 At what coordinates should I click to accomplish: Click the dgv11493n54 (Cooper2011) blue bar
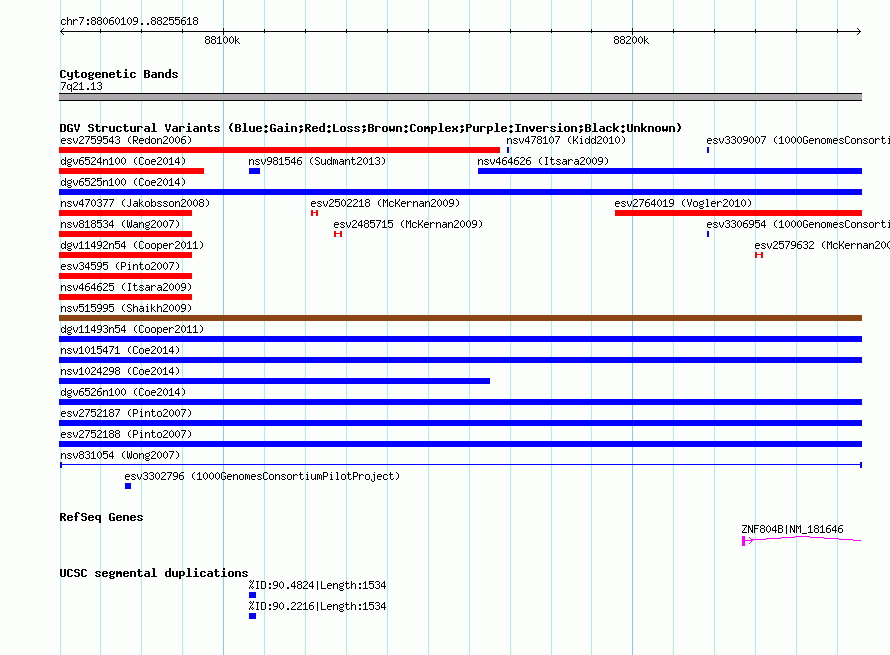click(x=460, y=339)
